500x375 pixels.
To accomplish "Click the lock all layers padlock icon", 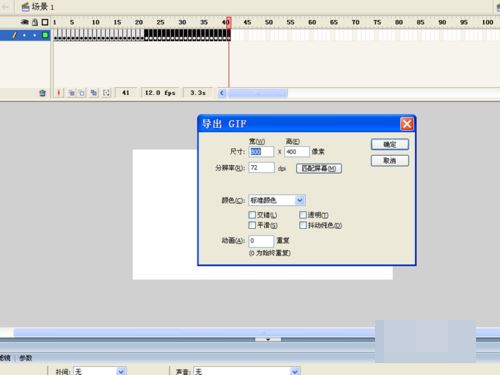I will [x=35, y=22].
